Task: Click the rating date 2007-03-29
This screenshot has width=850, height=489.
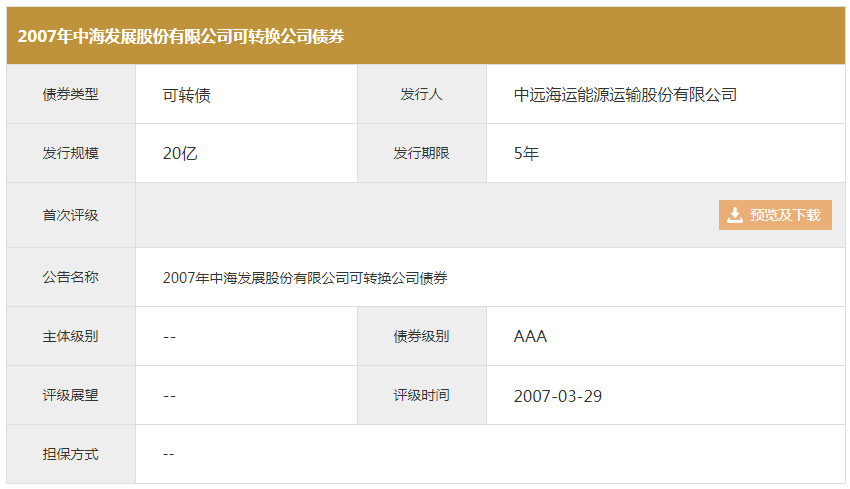Action: tap(557, 396)
